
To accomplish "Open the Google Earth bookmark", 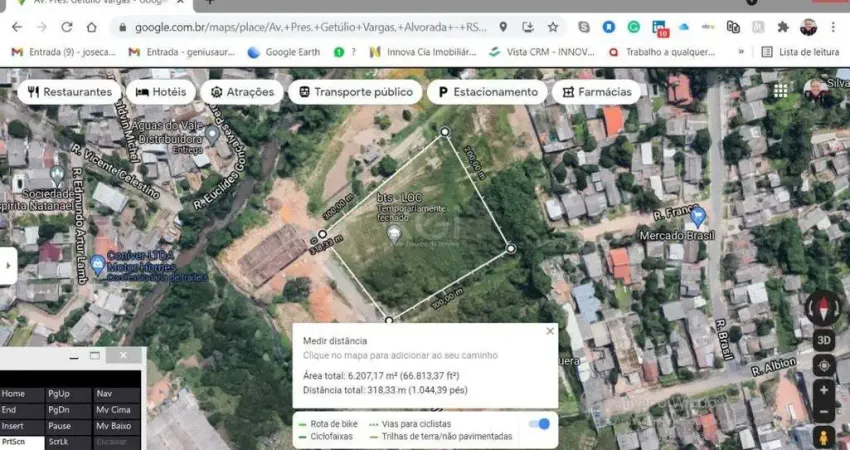I will click(284, 52).
